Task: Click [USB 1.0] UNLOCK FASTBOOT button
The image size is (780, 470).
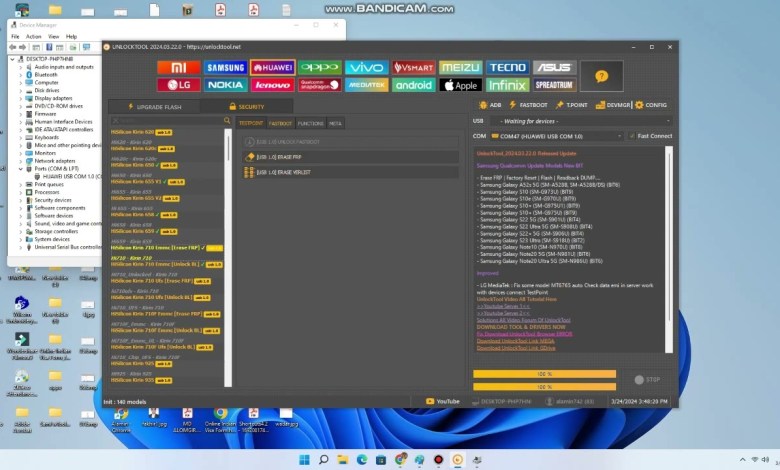Action: click(x=350, y=142)
